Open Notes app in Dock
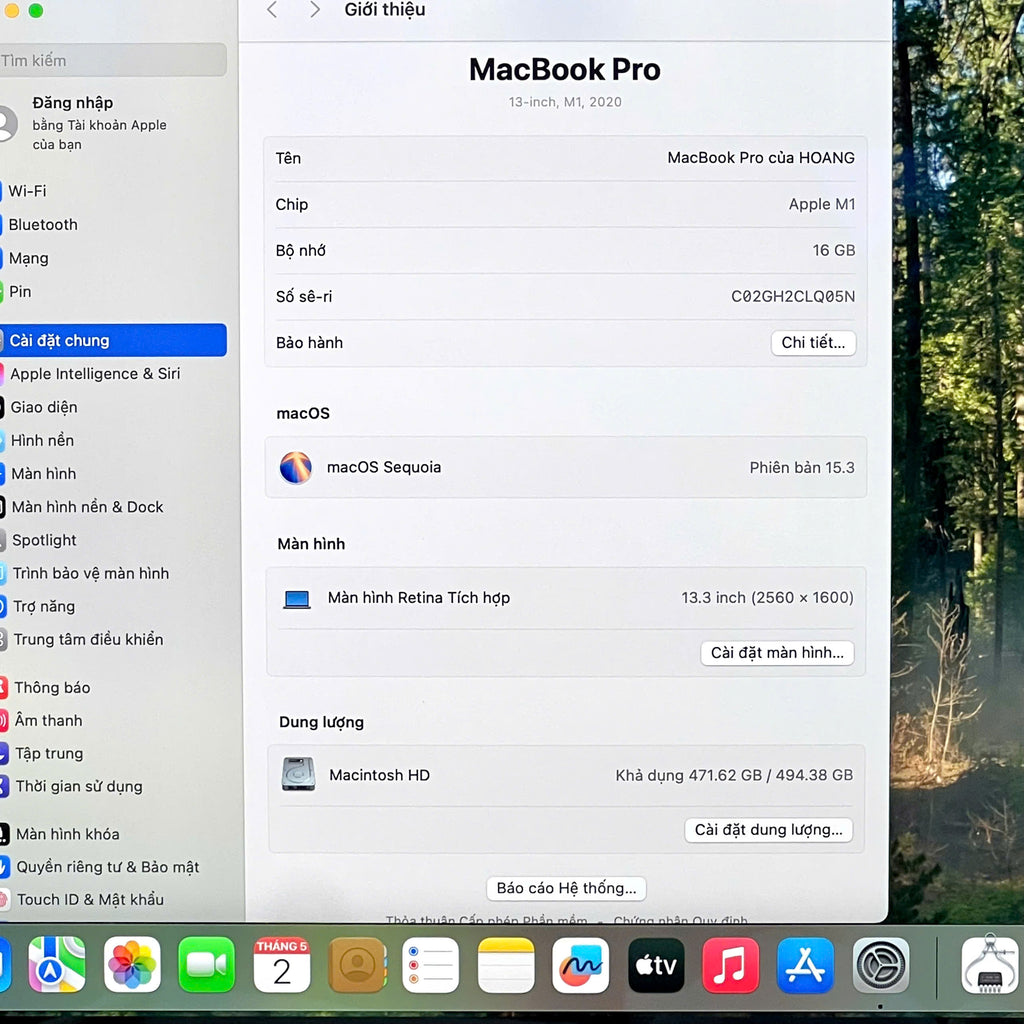This screenshot has width=1024, height=1024. (506, 965)
